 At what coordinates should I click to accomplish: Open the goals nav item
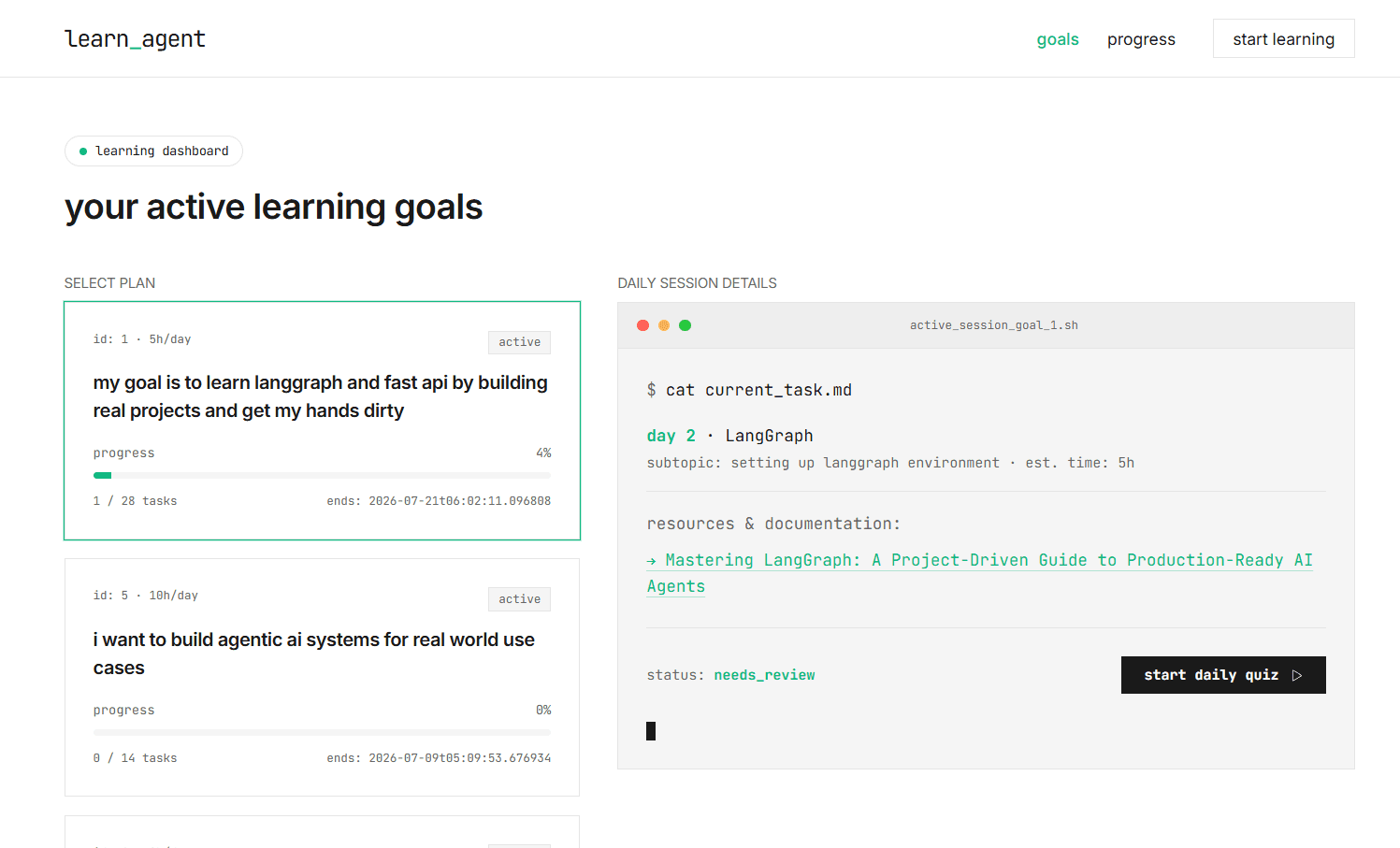tap(1058, 39)
